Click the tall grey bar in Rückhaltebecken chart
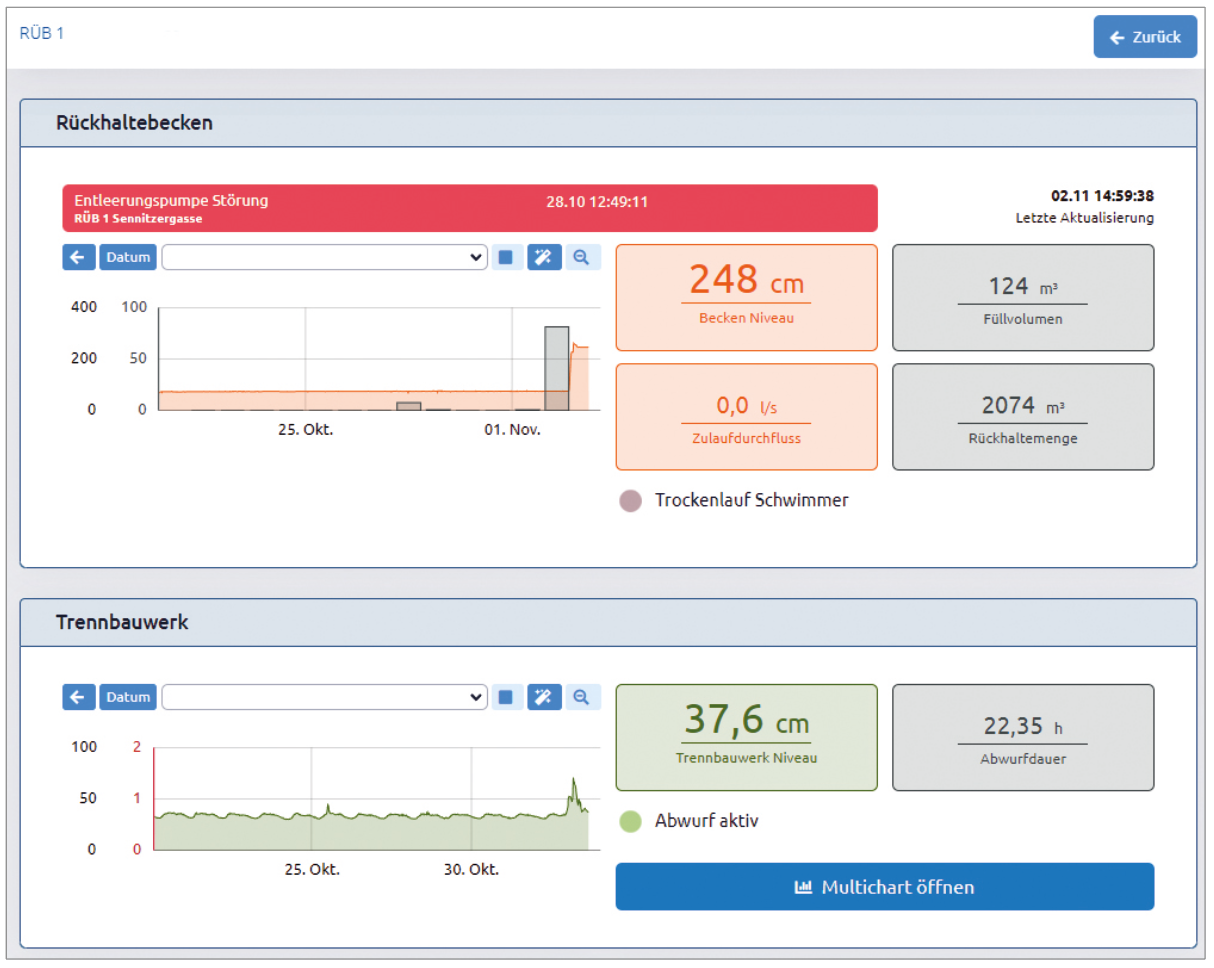 (x=557, y=368)
